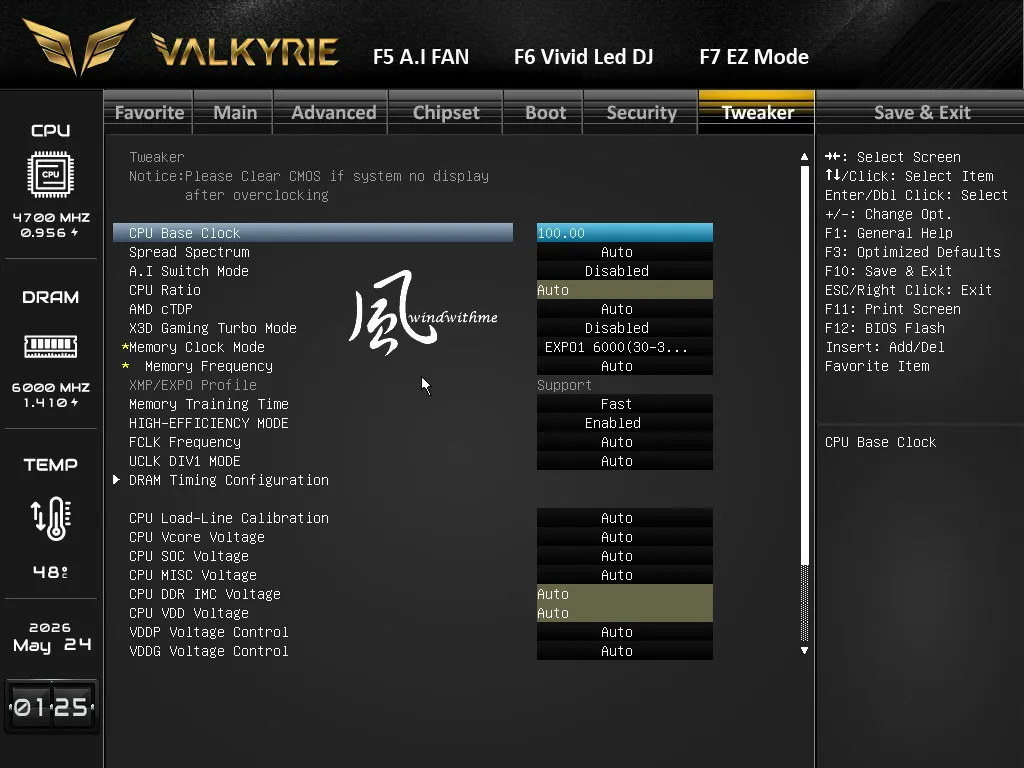Open VDDP Voltage Control Auto dropdown
Viewport: 1024px width, 768px height.
(624, 632)
